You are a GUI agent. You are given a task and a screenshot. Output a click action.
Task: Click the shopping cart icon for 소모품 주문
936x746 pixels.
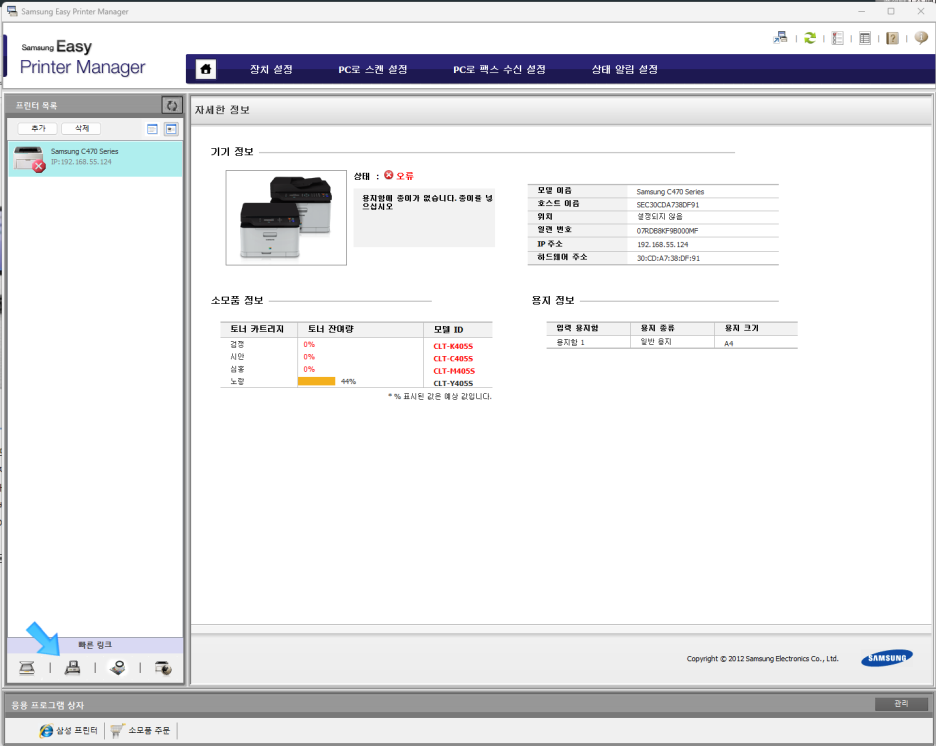click(x=117, y=730)
